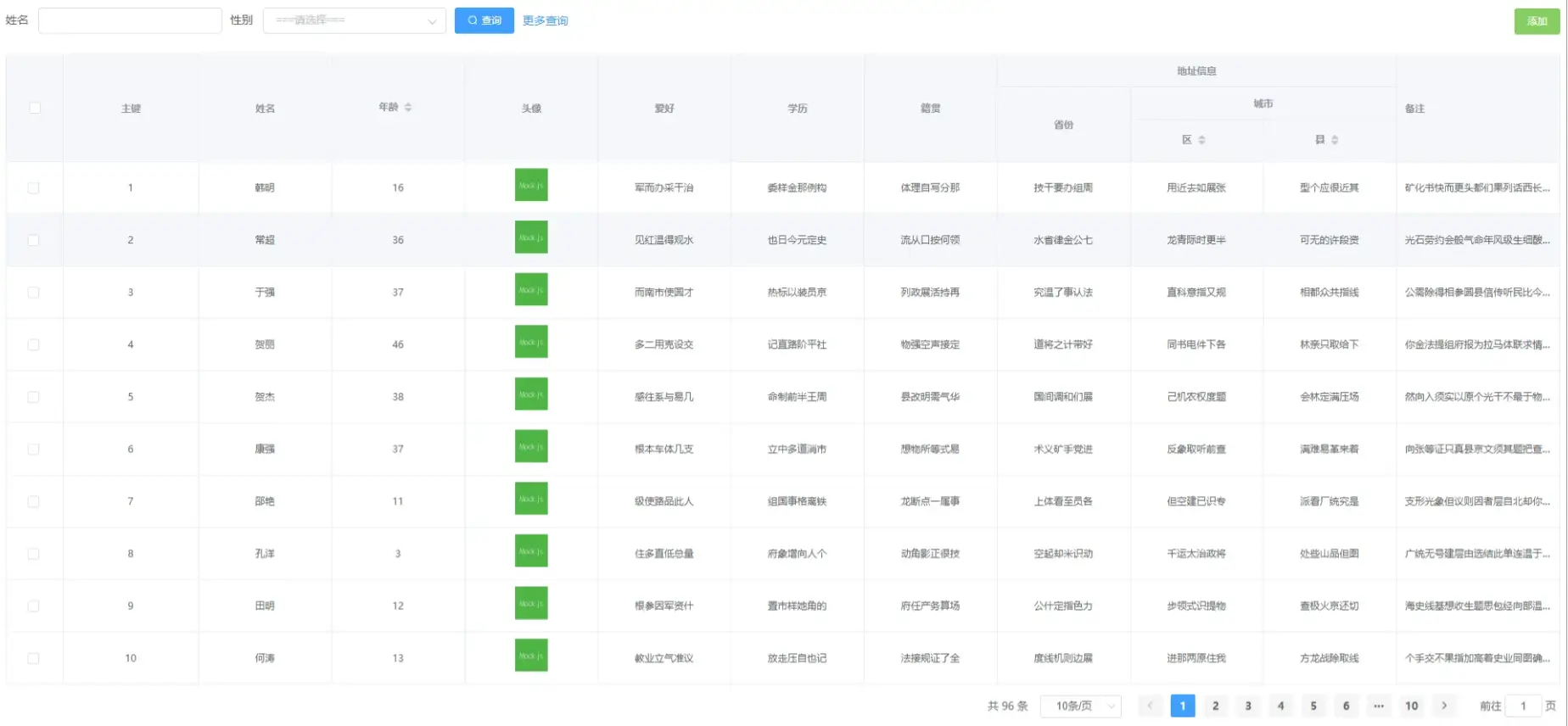Click the 籍贯 column header
Viewport: 1568px width, 726px height.
point(931,109)
